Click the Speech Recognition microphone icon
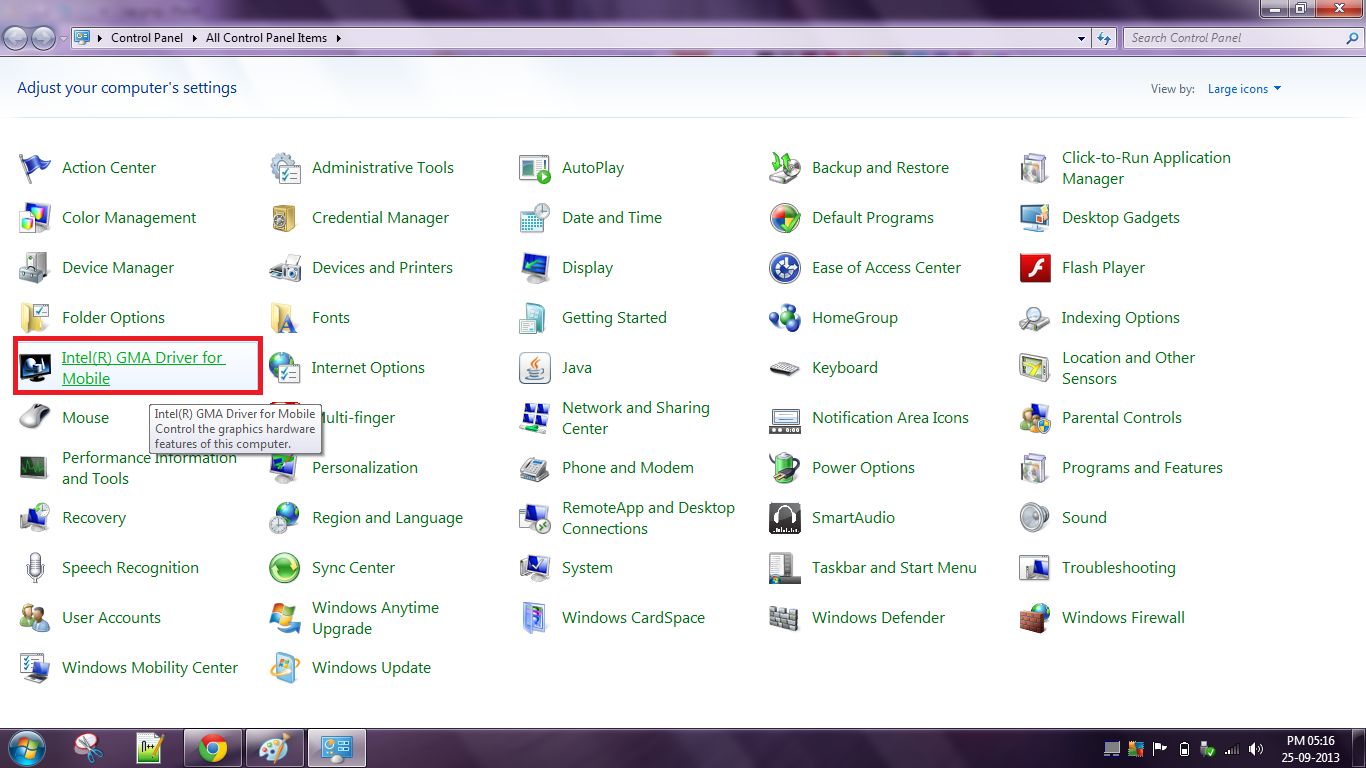Viewport: 1366px width, 768px height. coord(35,568)
